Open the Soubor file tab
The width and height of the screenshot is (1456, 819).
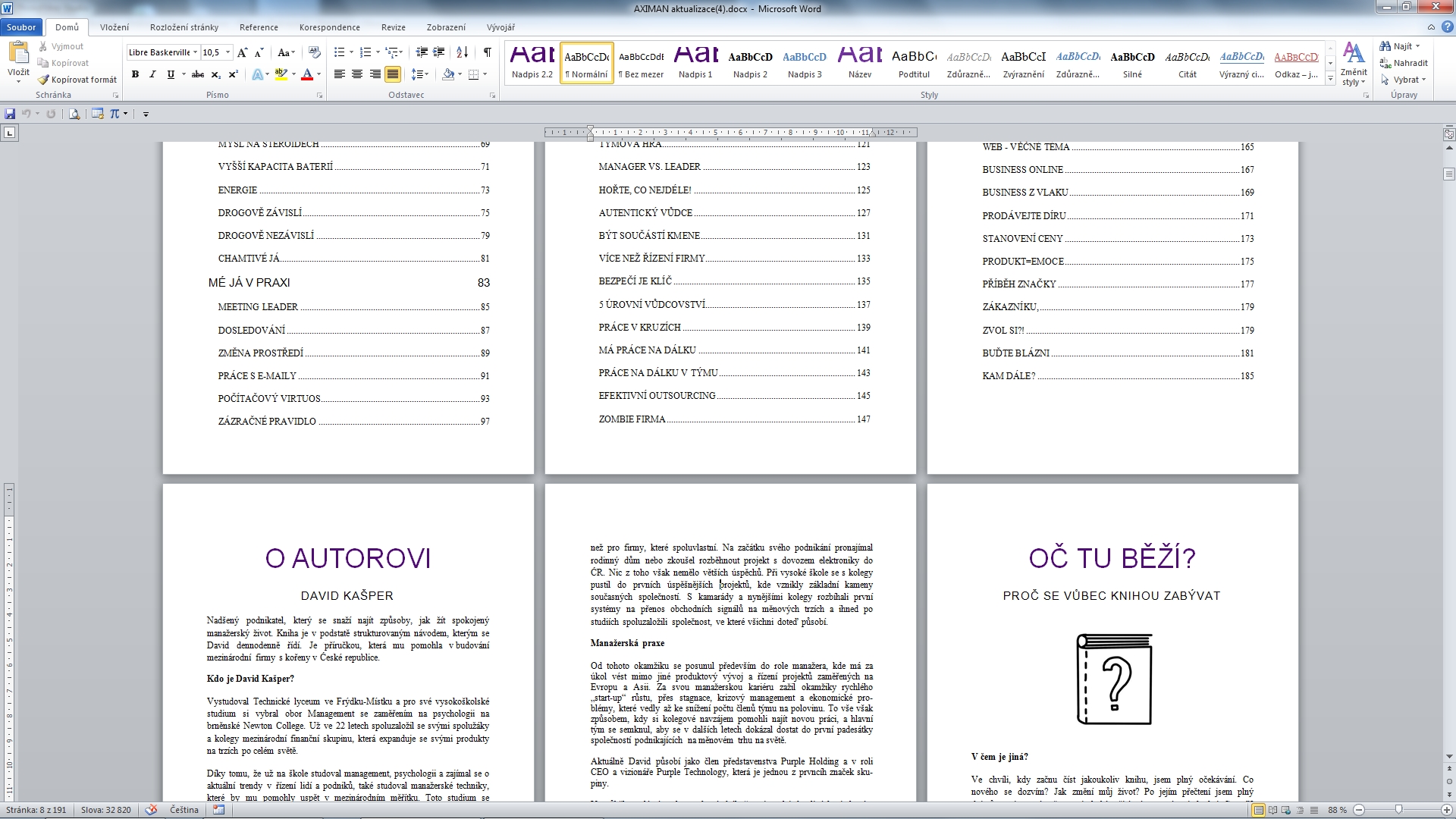point(21,27)
